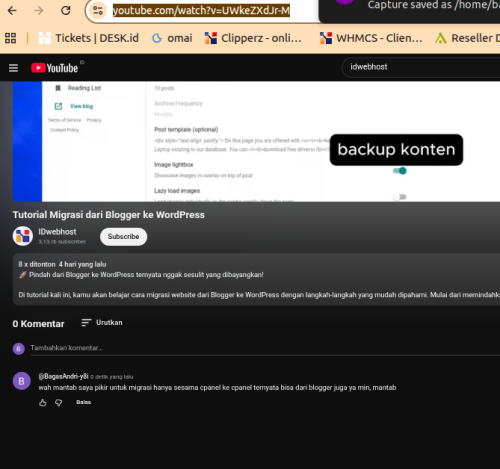Click the 8 x ditonton view count text
The image size is (500, 469).
[x=37, y=264]
